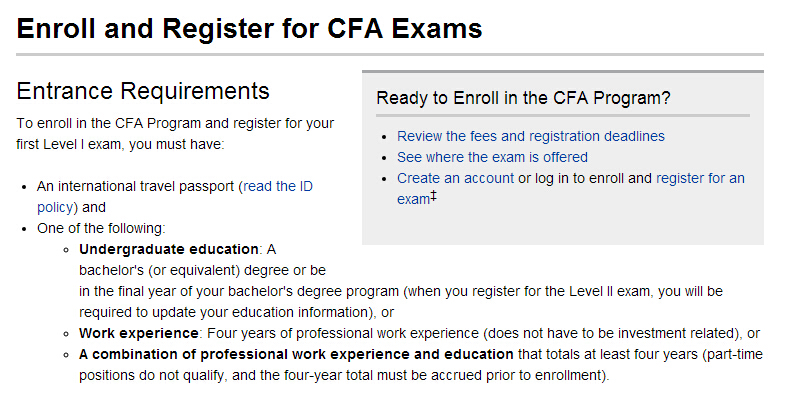Follow the "Create an account" link
This screenshot has width=787, height=407.
[x=455, y=178]
